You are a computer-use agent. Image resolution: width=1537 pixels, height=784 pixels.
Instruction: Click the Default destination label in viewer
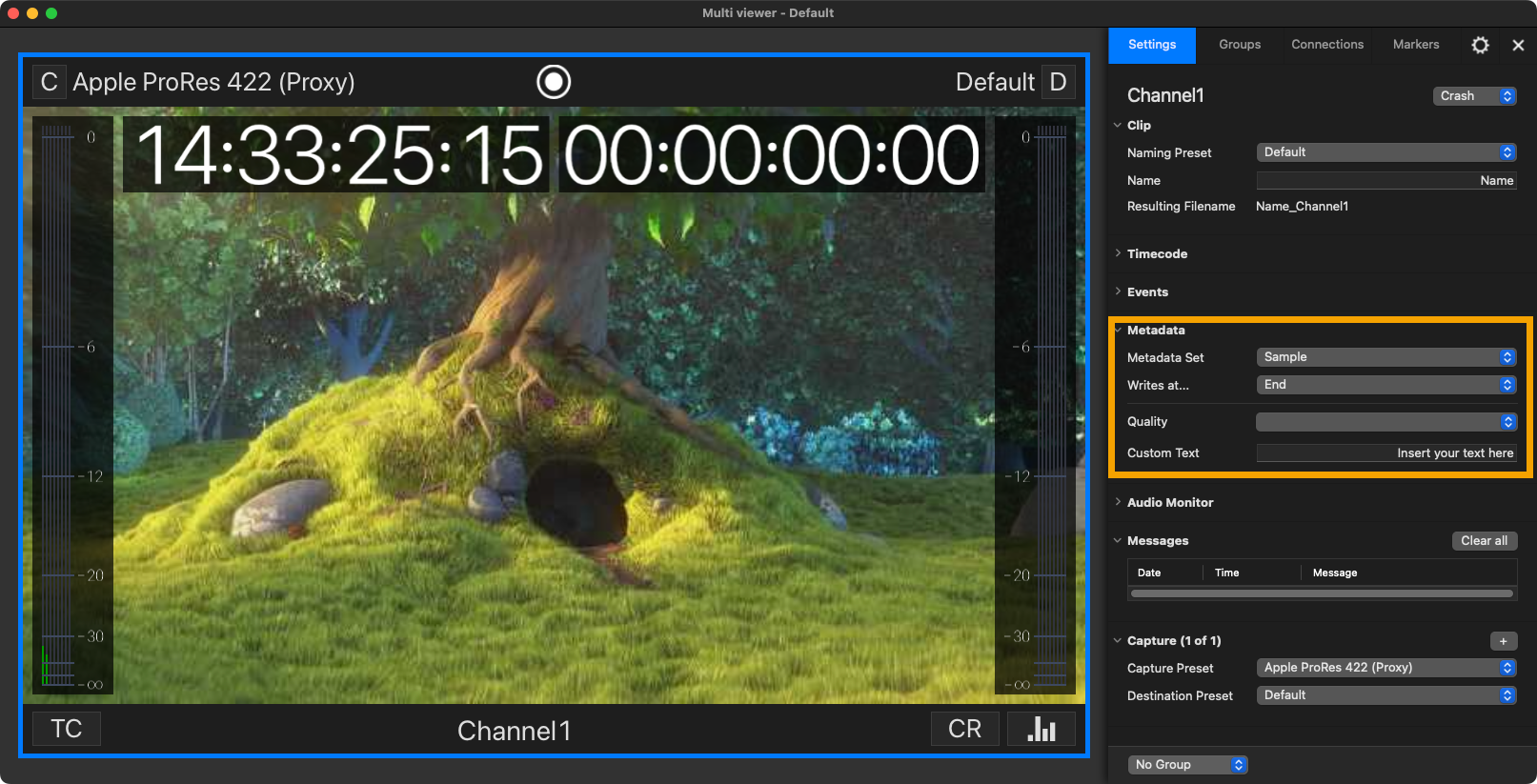995,82
